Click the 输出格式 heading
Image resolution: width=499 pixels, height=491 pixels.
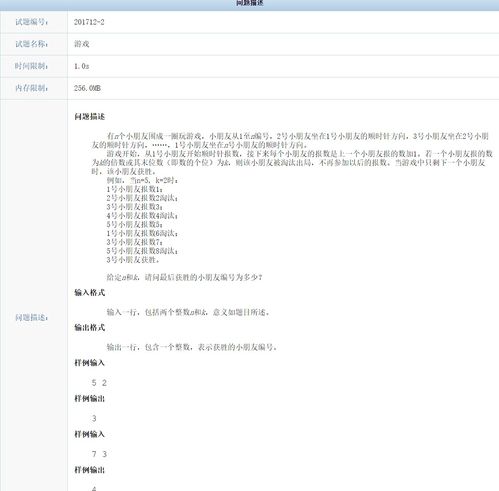tap(89, 327)
